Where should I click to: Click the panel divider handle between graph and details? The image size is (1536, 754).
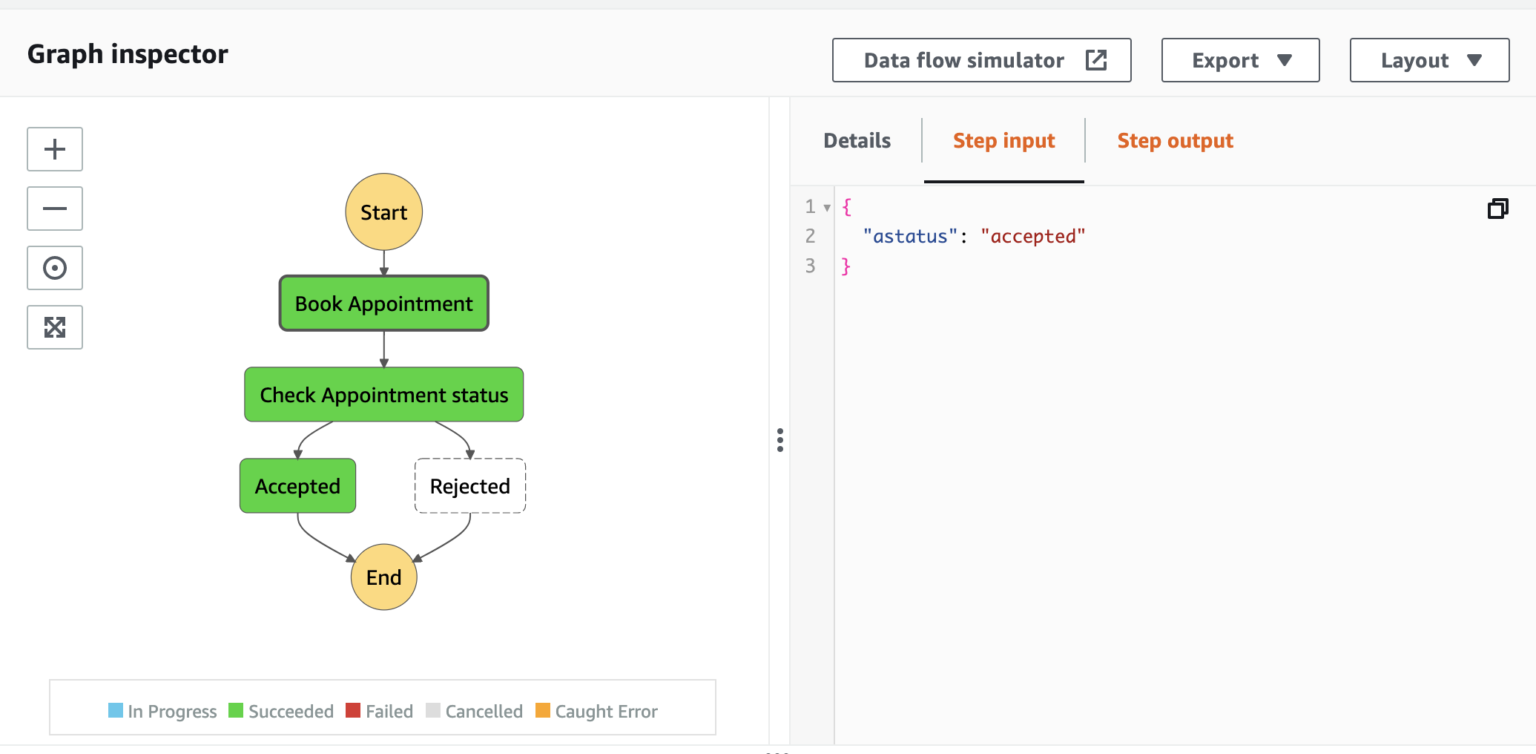point(779,440)
